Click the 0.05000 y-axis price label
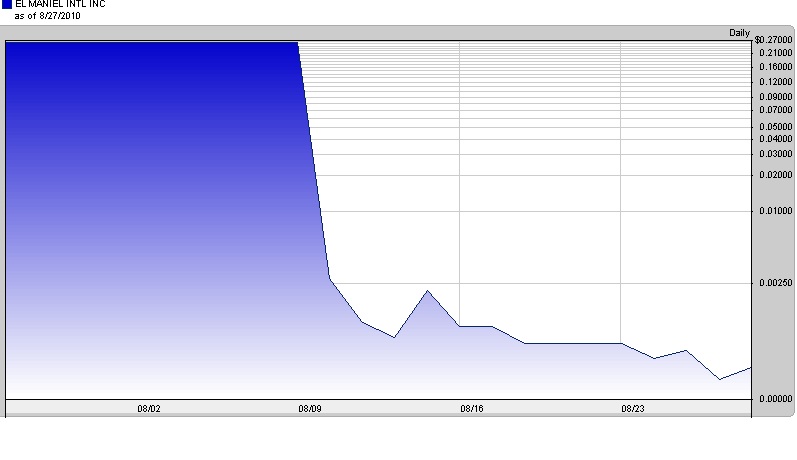 pos(775,127)
